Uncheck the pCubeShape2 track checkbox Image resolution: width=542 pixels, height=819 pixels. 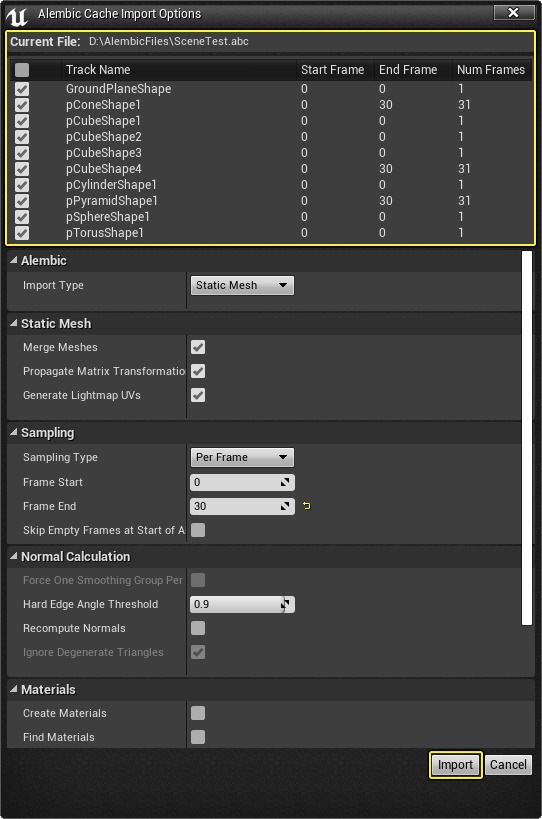click(x=22, y=137)
